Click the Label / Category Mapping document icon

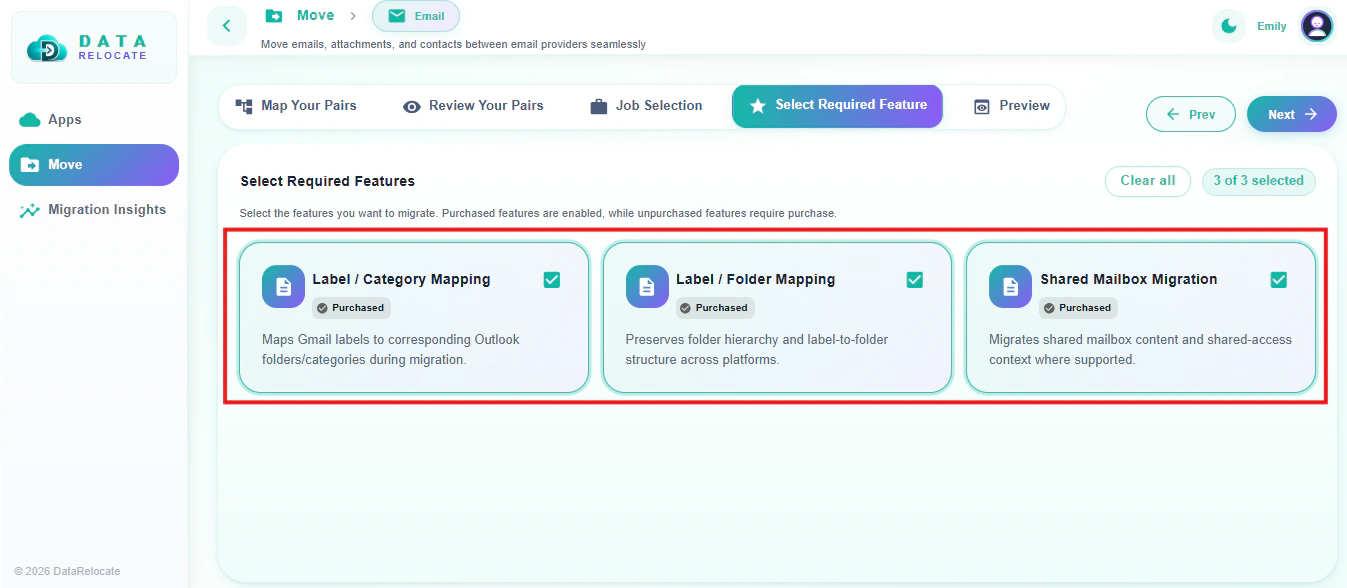(x=283, y=287)
